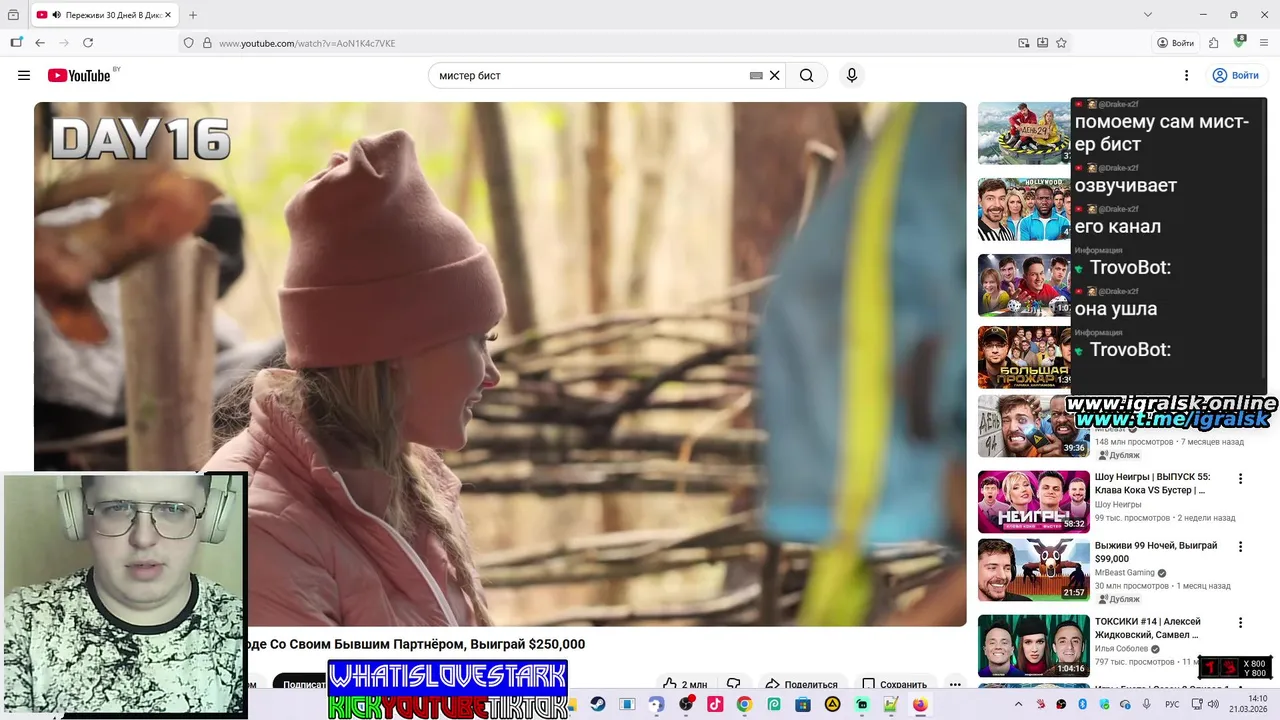The width and height of the screenshot is (1280, 720).
Task: Open Steam from the taskbar
Action: pos(598,704)
